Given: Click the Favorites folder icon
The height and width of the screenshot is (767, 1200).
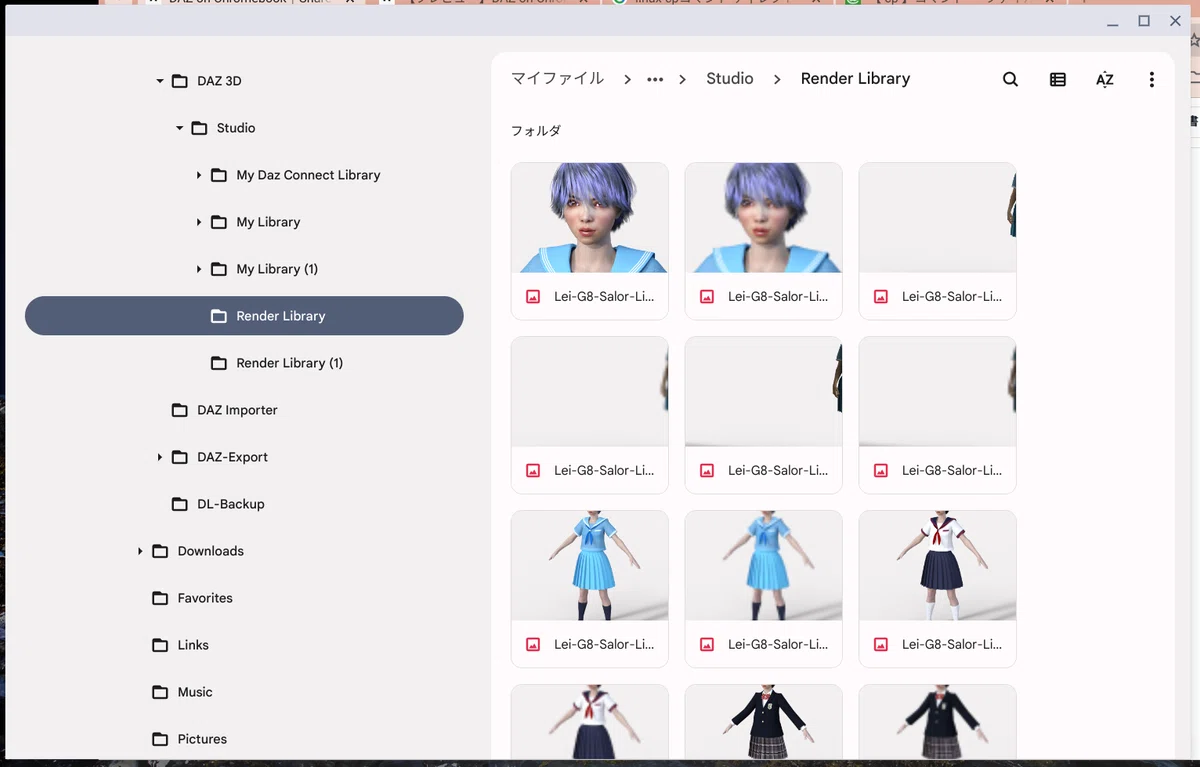Looking at the screenshot, I should coord(160,598).
